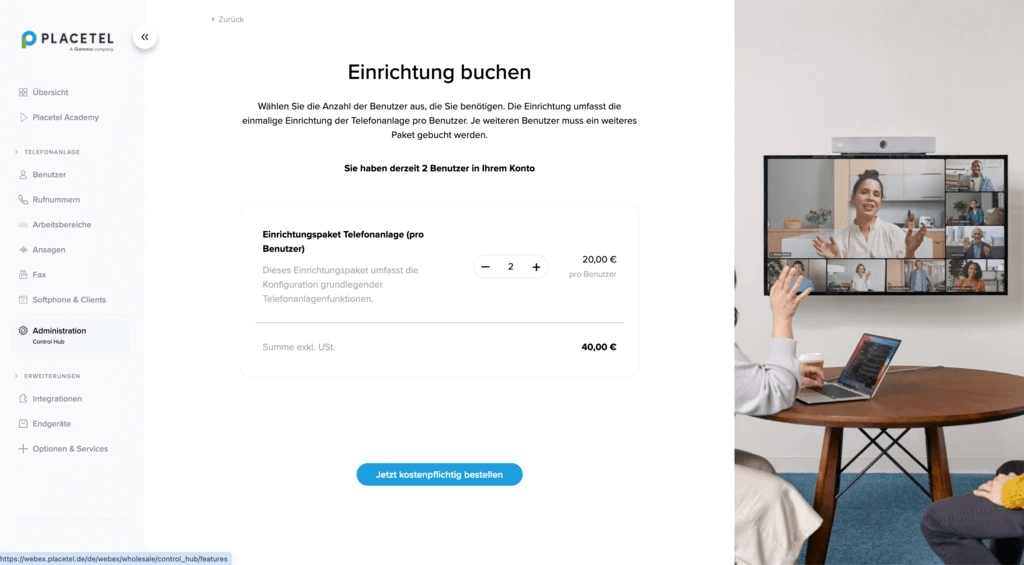
Task: Click the Benutzer person icon
Action: point(23,174)
